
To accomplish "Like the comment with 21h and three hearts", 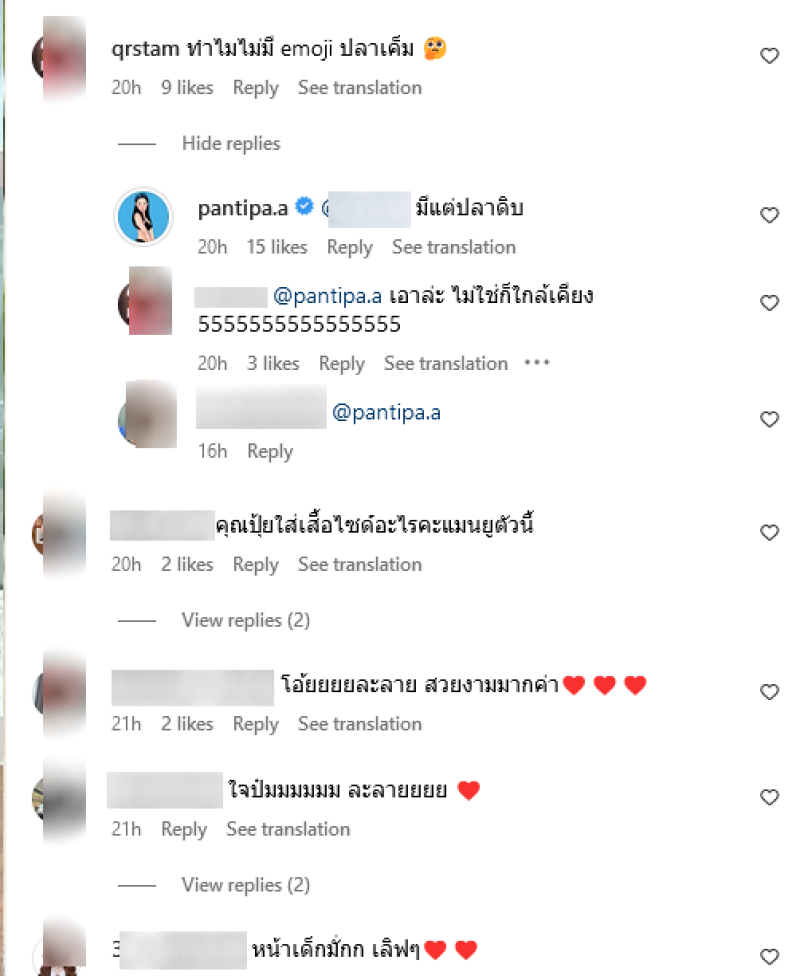I will pyautogui.click(x=769, y=692).
